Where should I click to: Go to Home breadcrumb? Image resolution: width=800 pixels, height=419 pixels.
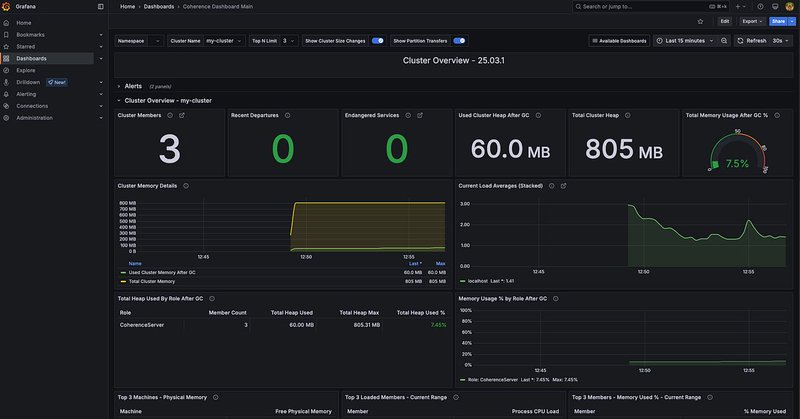[128, 7]
